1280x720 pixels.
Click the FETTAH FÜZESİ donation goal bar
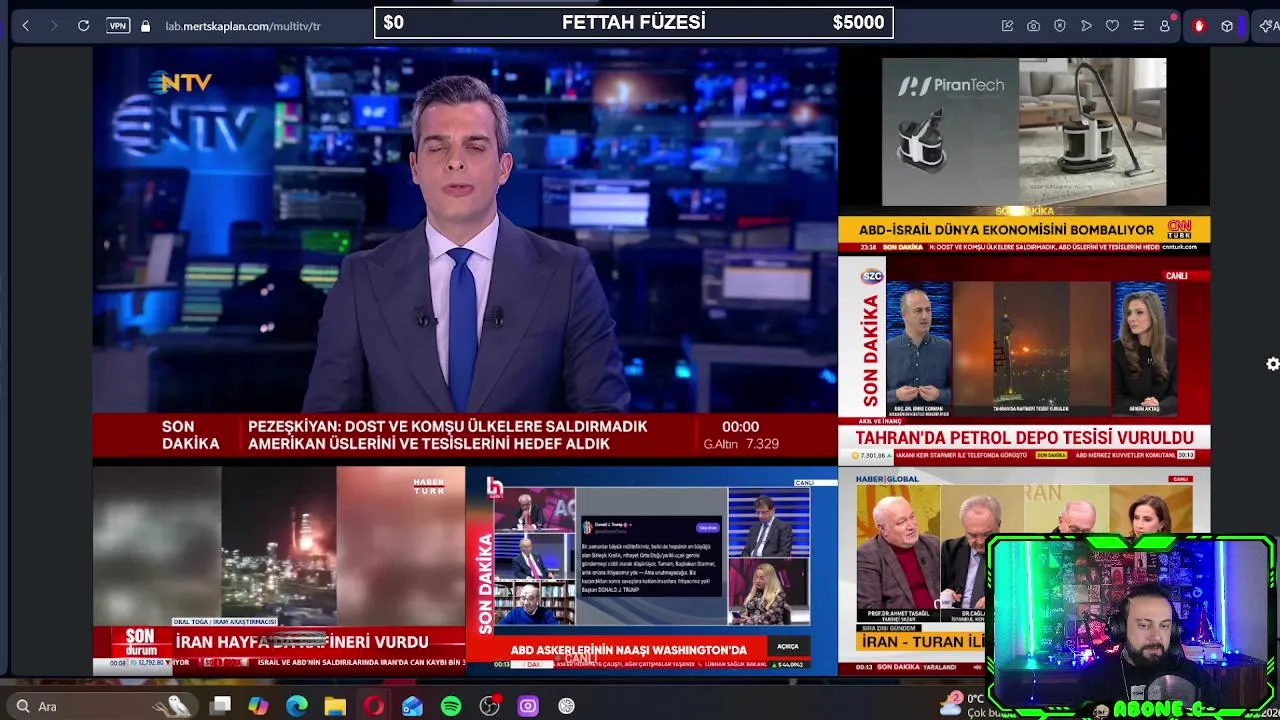pyautogui.click(x=634, y=22)
